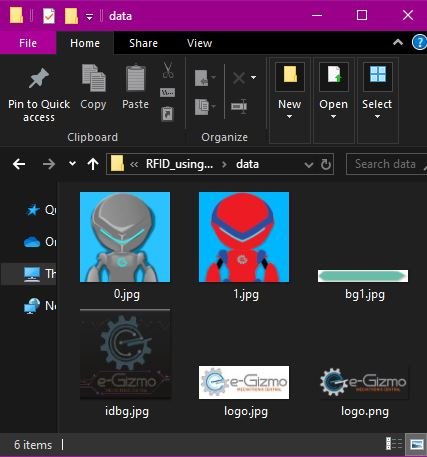
Task: Click the bg1.jpg file name
Action: coord(365,294)
